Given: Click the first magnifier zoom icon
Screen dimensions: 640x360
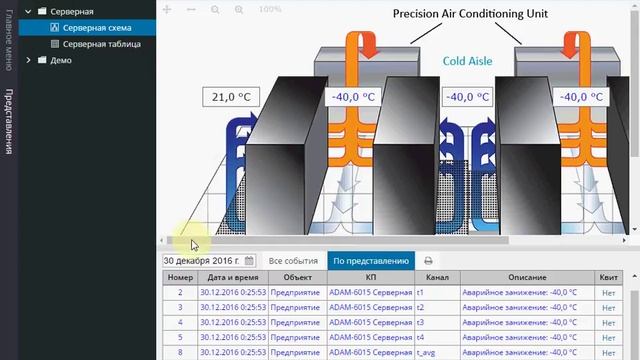Looking at the screenshot, I should click(215, 9).
